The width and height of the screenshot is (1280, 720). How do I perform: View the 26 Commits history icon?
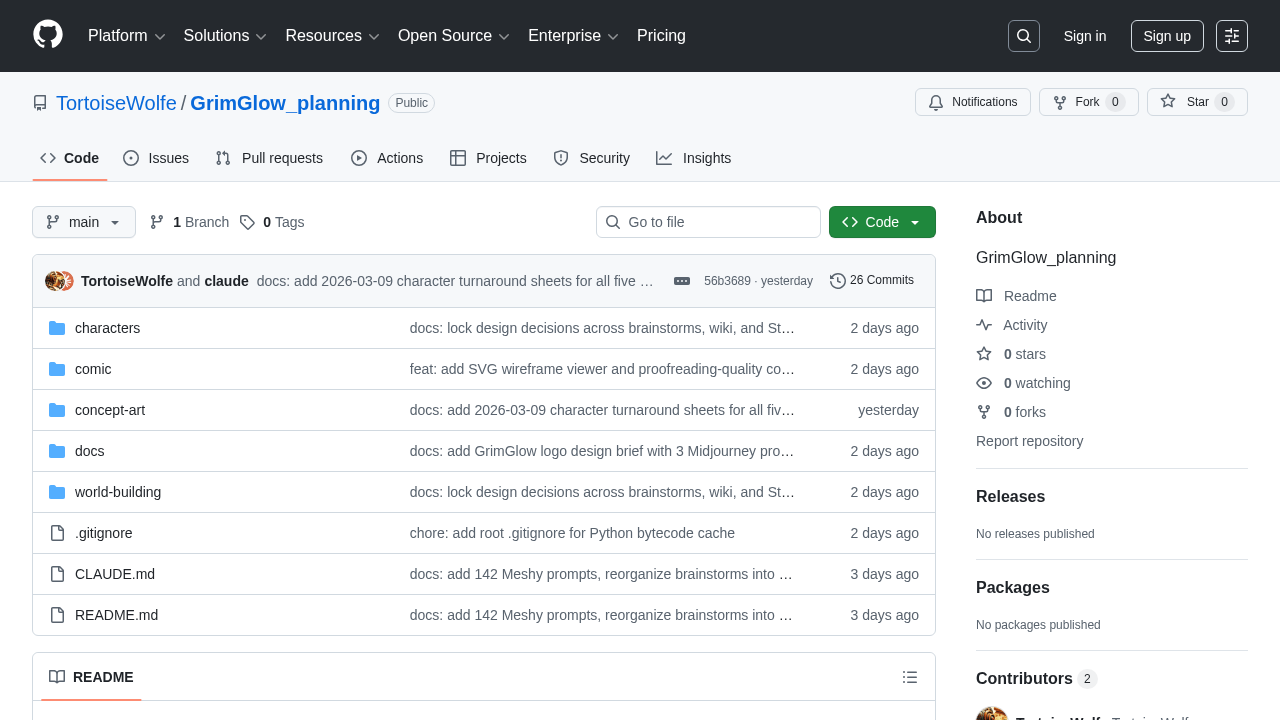pyautogui.click(x=871, y=281)
